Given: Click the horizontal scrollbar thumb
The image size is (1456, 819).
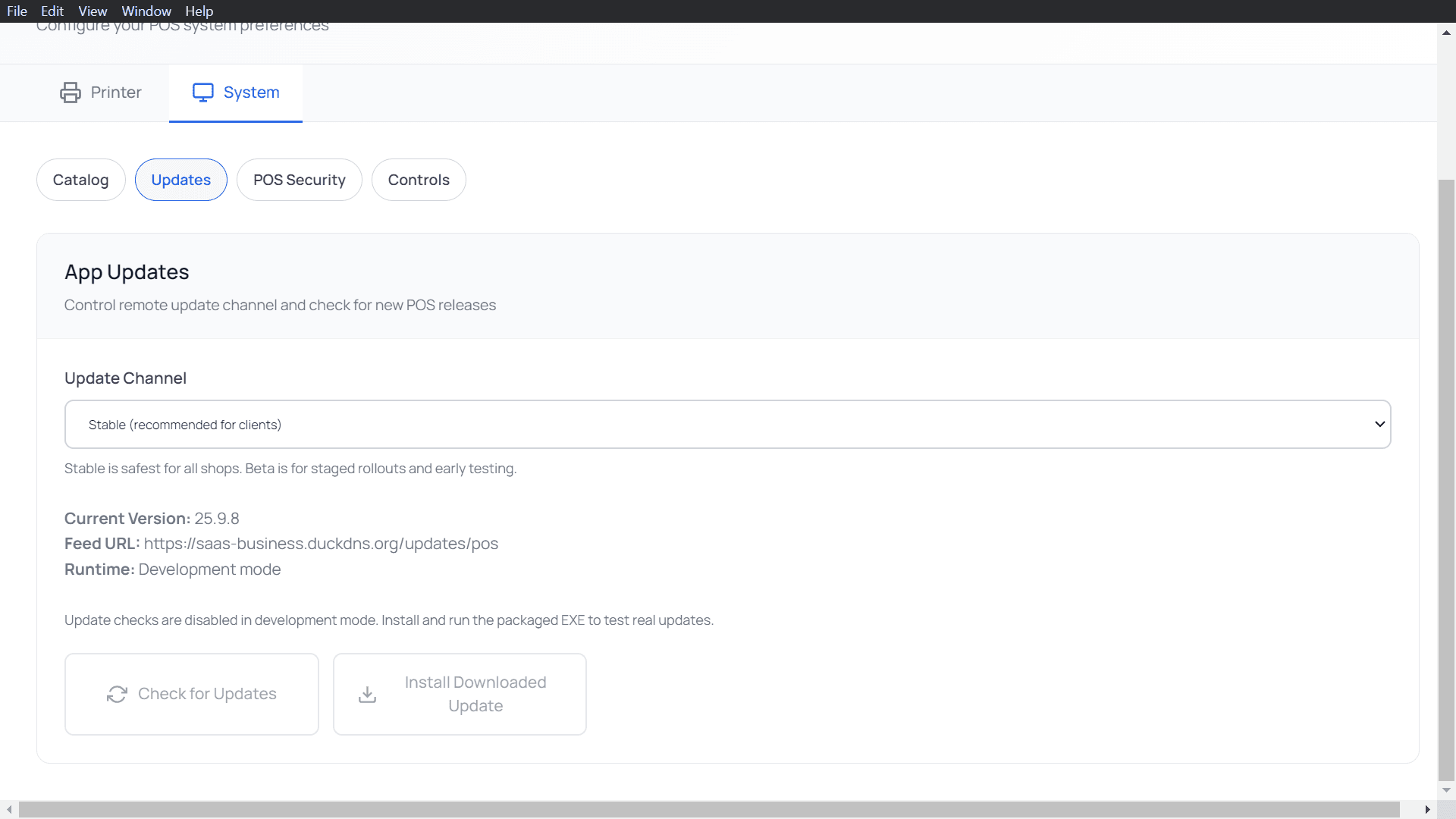Looking at the screenshot, I should (709, 810).
